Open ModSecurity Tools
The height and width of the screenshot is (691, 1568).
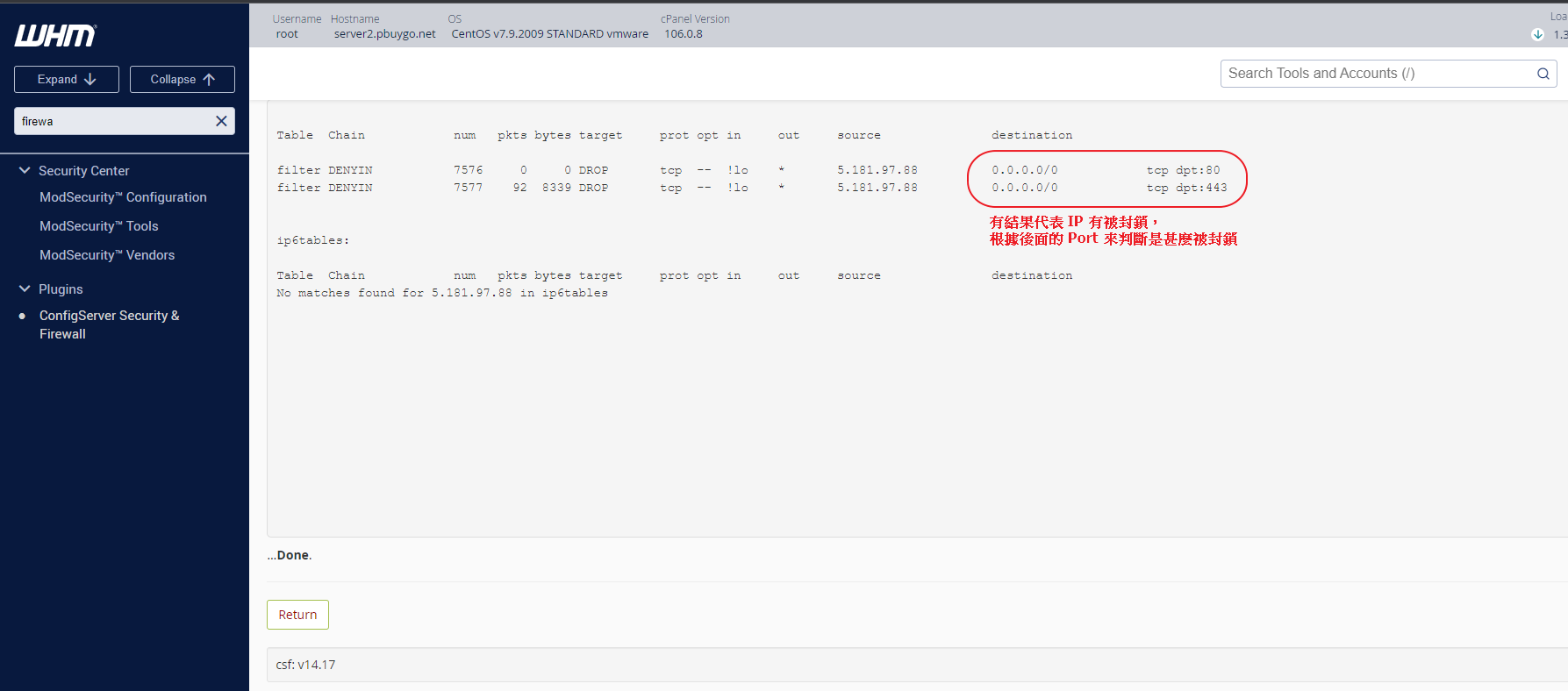(98, 226)
